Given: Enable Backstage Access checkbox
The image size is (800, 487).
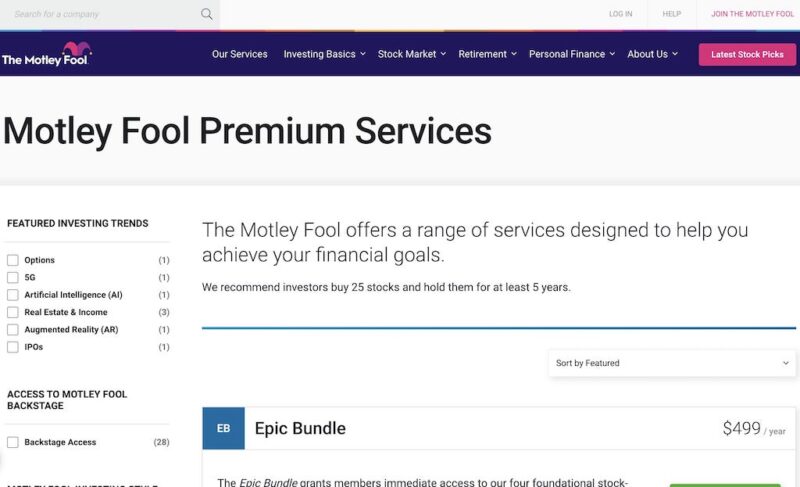Looking at the screenshot, I should point(13,442).
